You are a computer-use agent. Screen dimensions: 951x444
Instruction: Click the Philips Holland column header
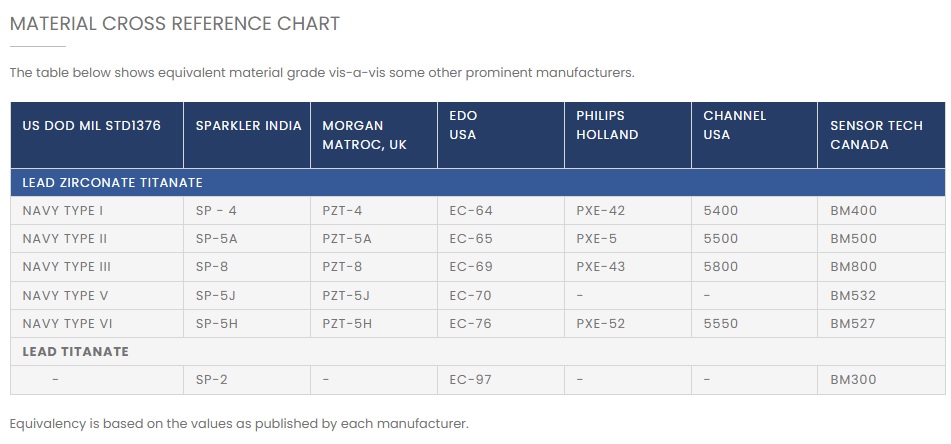[x=607, y=126]
